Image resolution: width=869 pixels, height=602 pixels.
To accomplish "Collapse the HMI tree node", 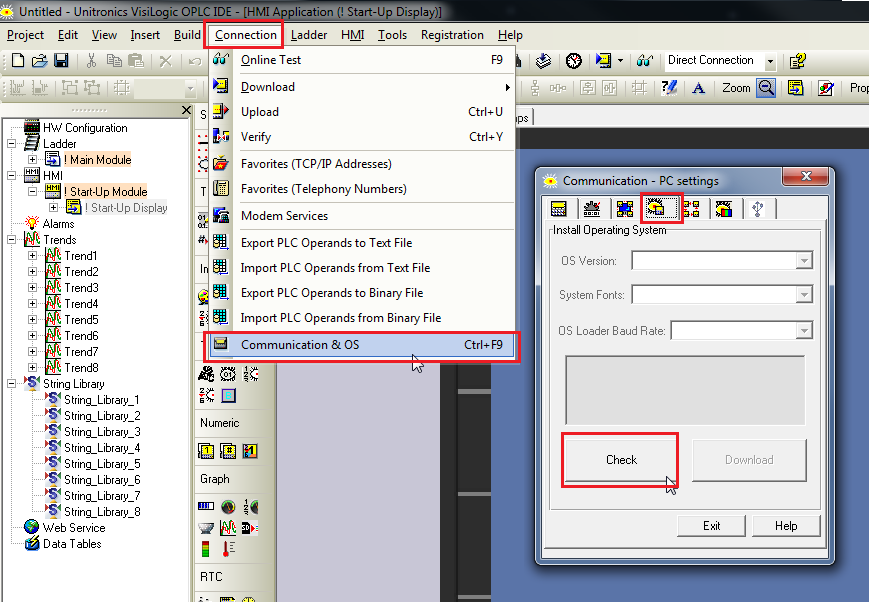I will [12, 176].
